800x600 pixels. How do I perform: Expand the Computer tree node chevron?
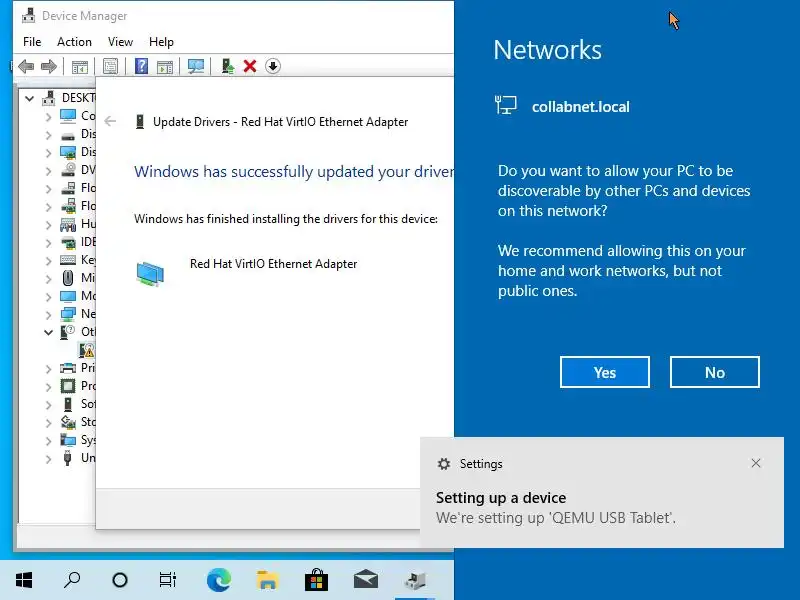point(48,117)
